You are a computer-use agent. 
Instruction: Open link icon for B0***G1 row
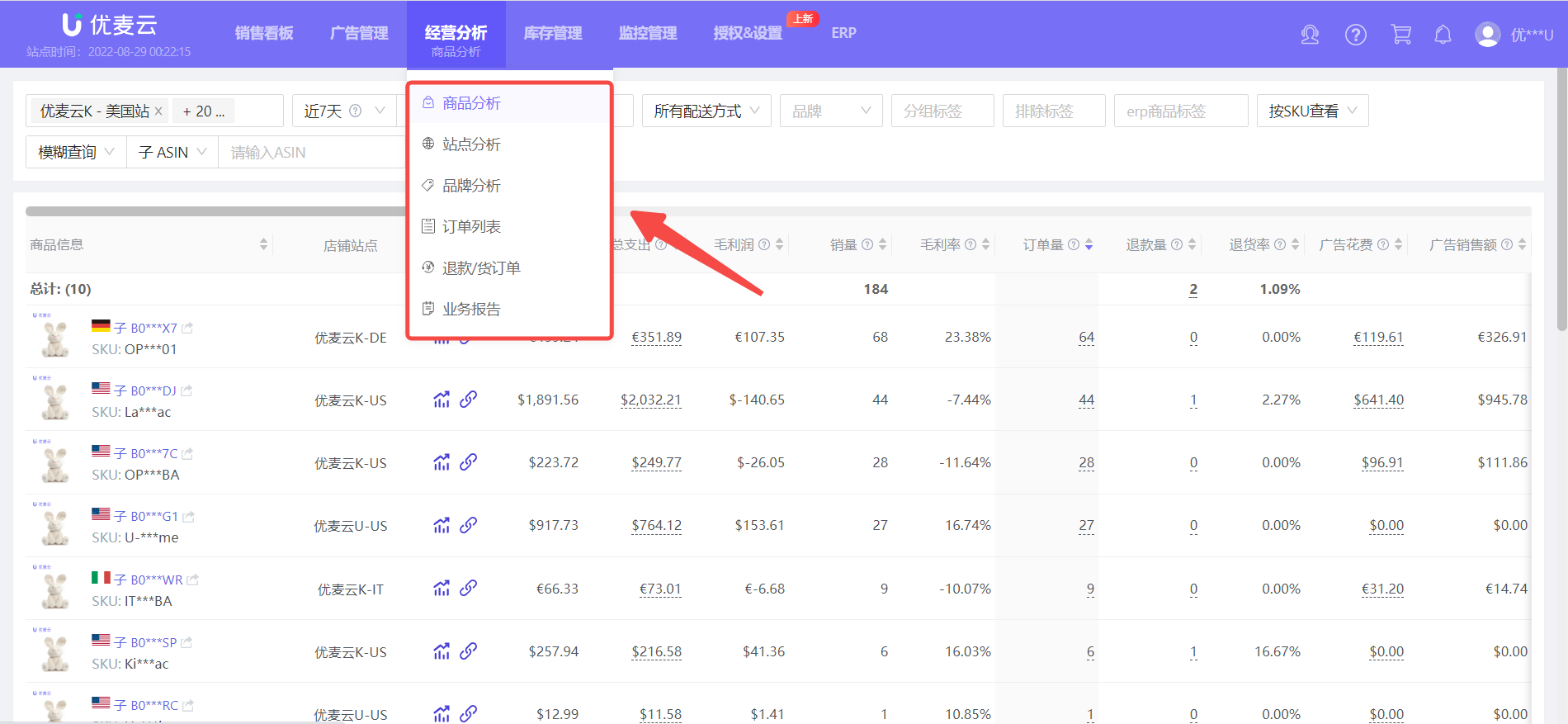point(468,525)
